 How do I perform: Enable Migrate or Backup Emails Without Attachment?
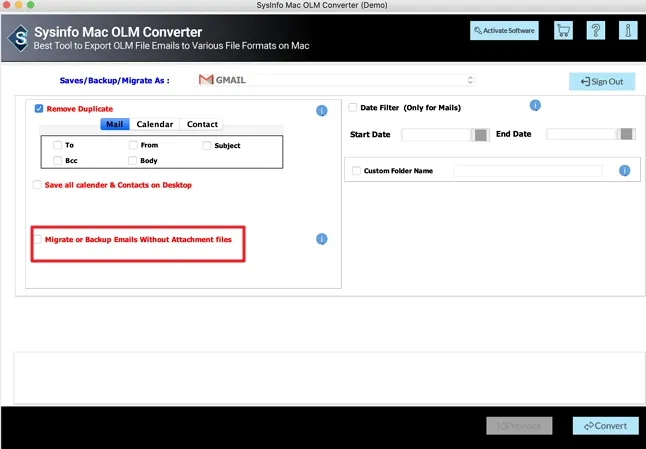pos(37,239)
